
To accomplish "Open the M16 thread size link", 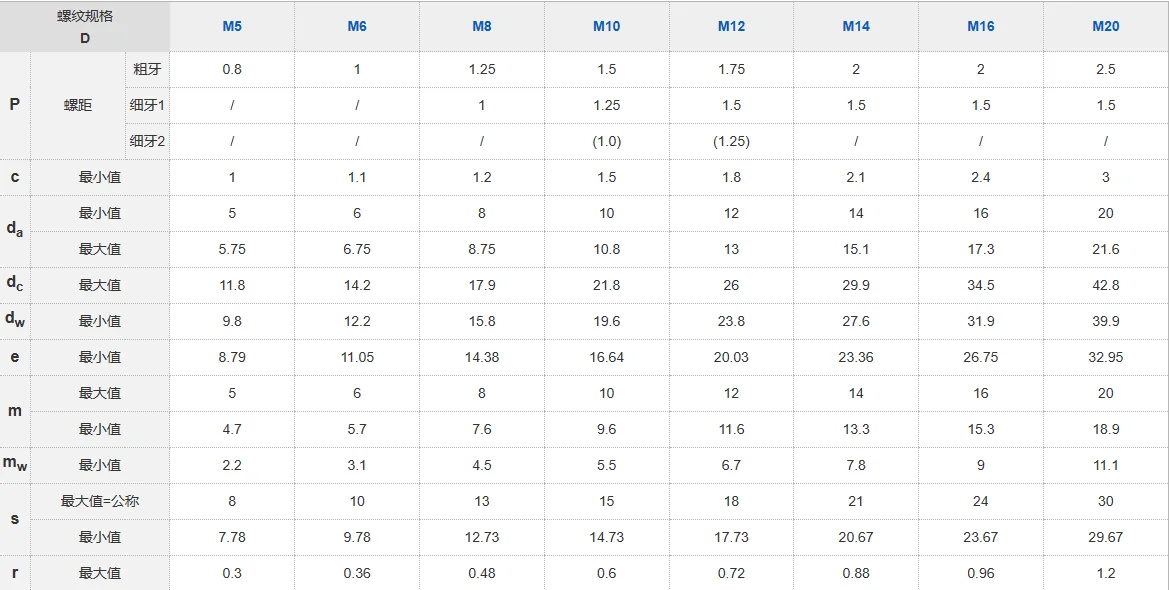I will 980,26.
